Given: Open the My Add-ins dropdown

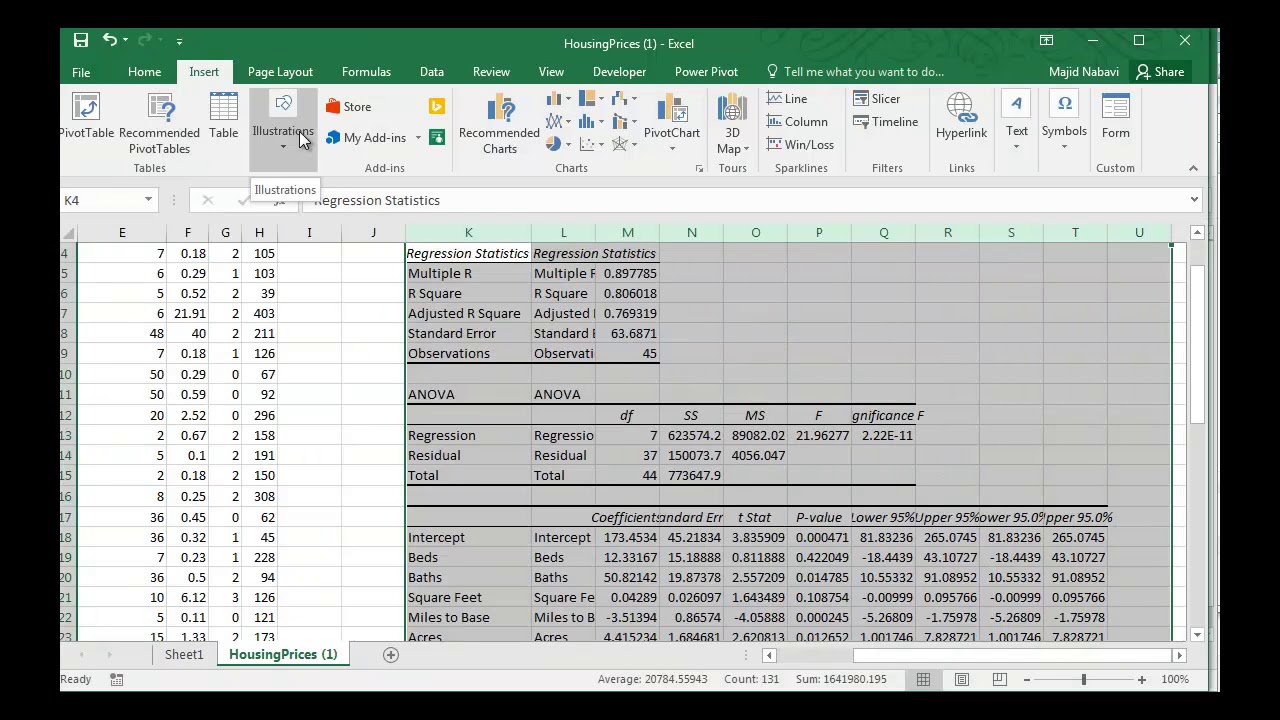Looking at the screenshot, I should [x=418, y=138].
